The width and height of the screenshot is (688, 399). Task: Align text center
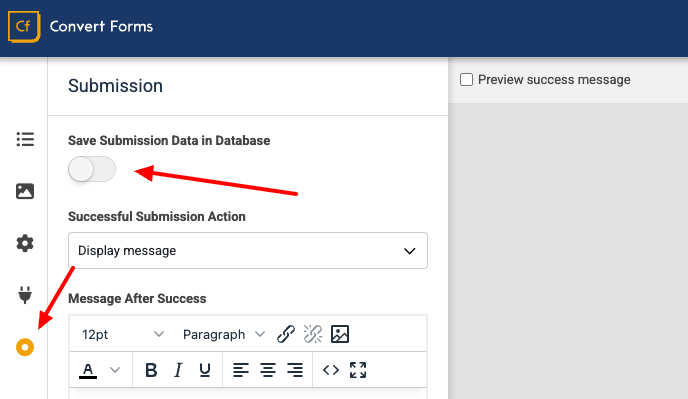coord(268,370)
